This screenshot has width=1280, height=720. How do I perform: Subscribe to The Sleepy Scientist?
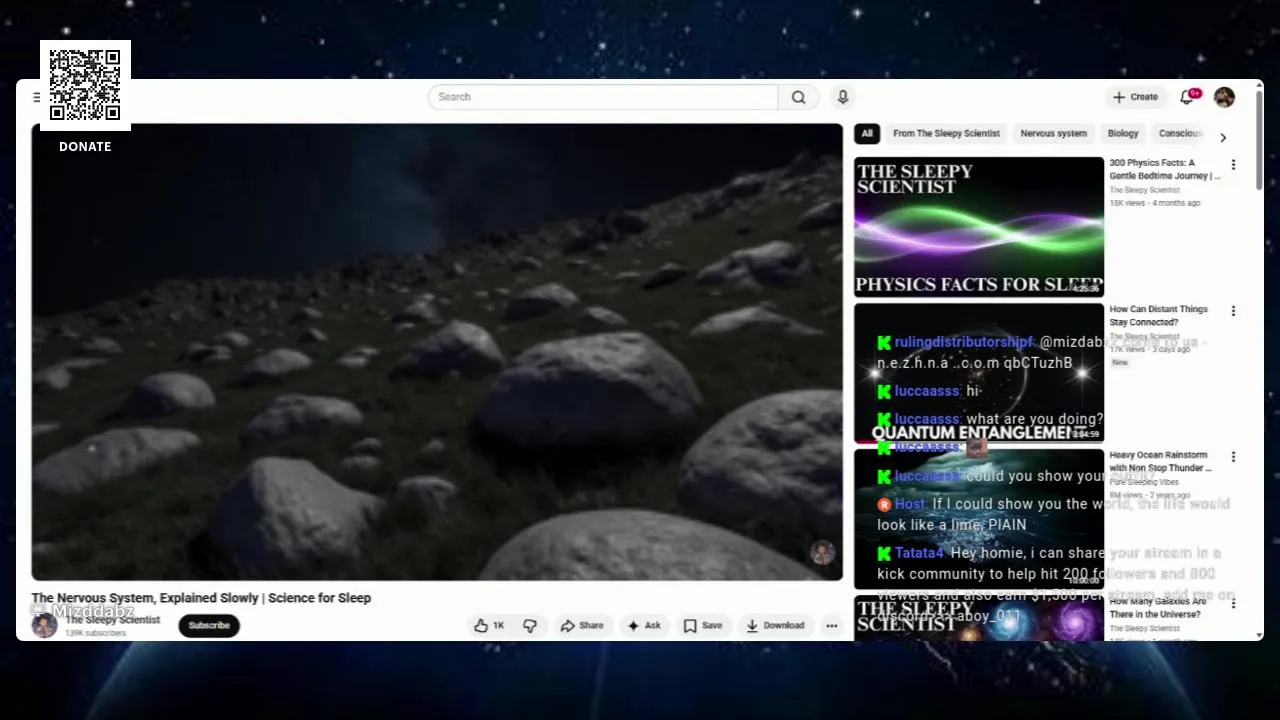click(209, 626)
